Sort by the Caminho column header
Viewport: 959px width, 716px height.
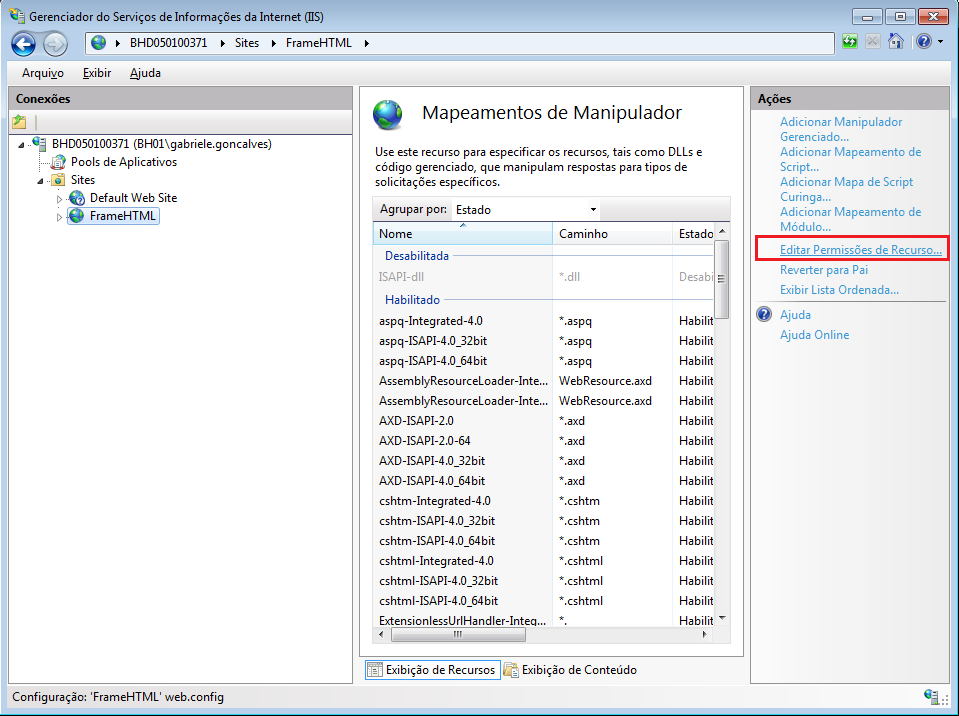pyautogui.click(x=612, y=234)
